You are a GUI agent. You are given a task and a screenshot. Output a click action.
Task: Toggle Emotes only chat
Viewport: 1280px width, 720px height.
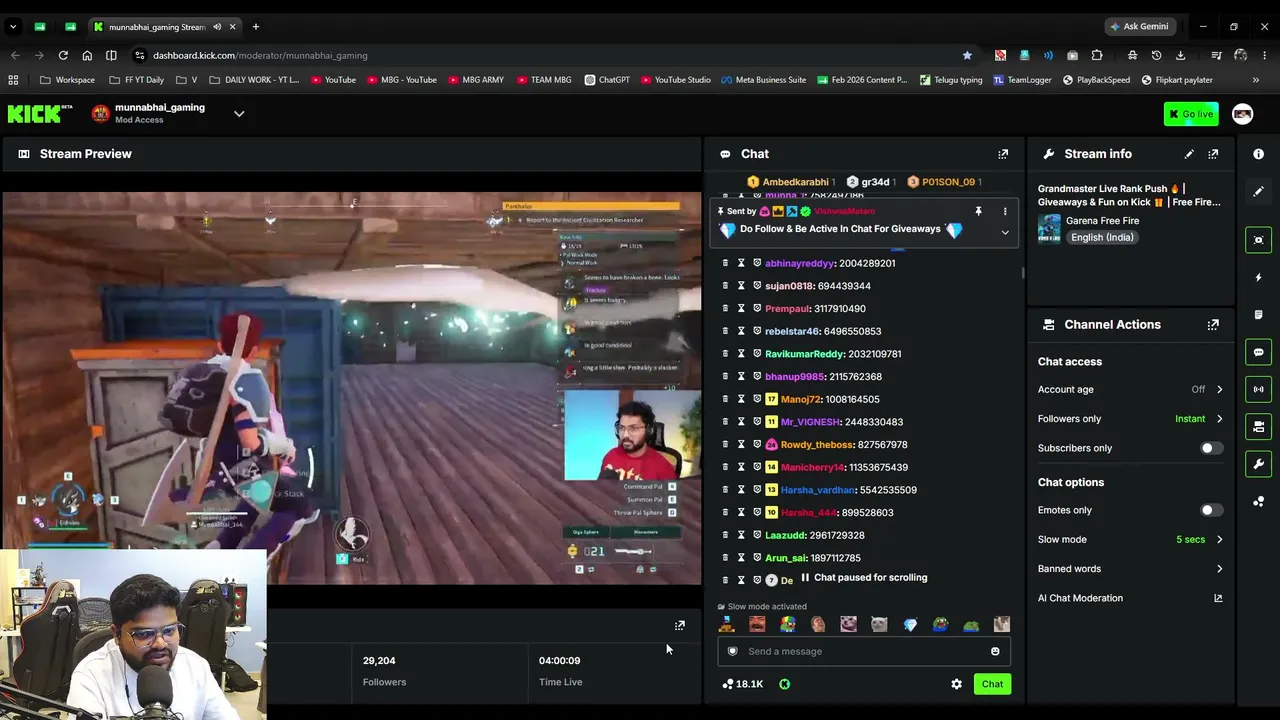[1210, 510]
